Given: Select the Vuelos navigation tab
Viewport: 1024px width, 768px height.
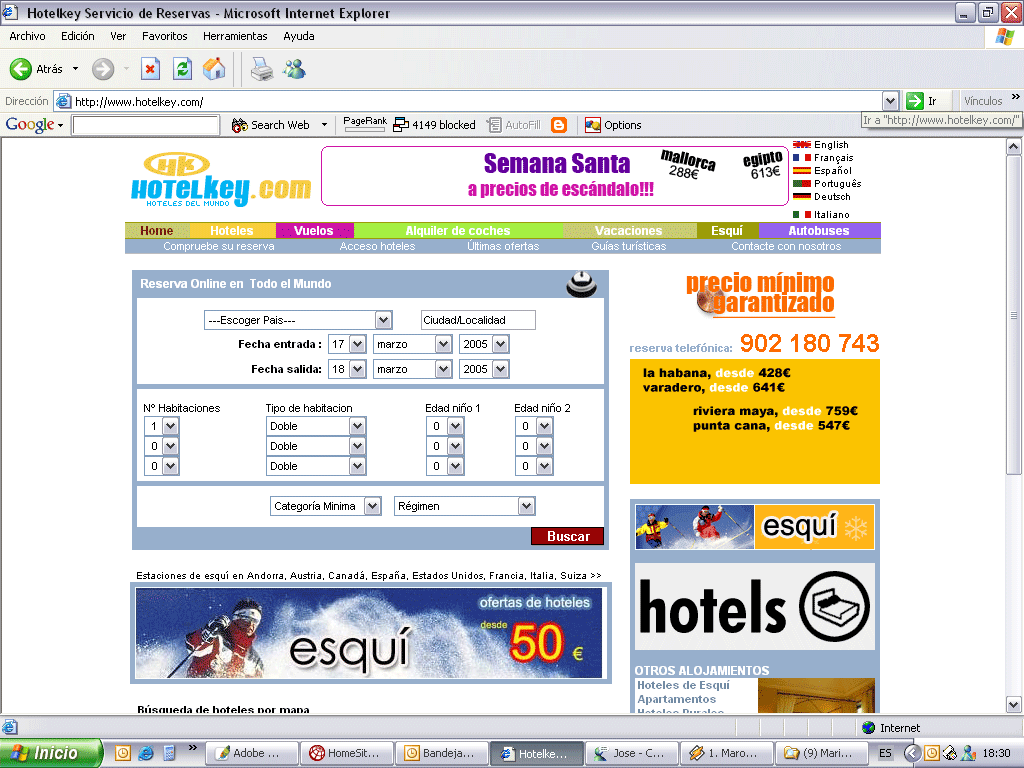Looking at the screenshot, I should (x=313, y=231).
